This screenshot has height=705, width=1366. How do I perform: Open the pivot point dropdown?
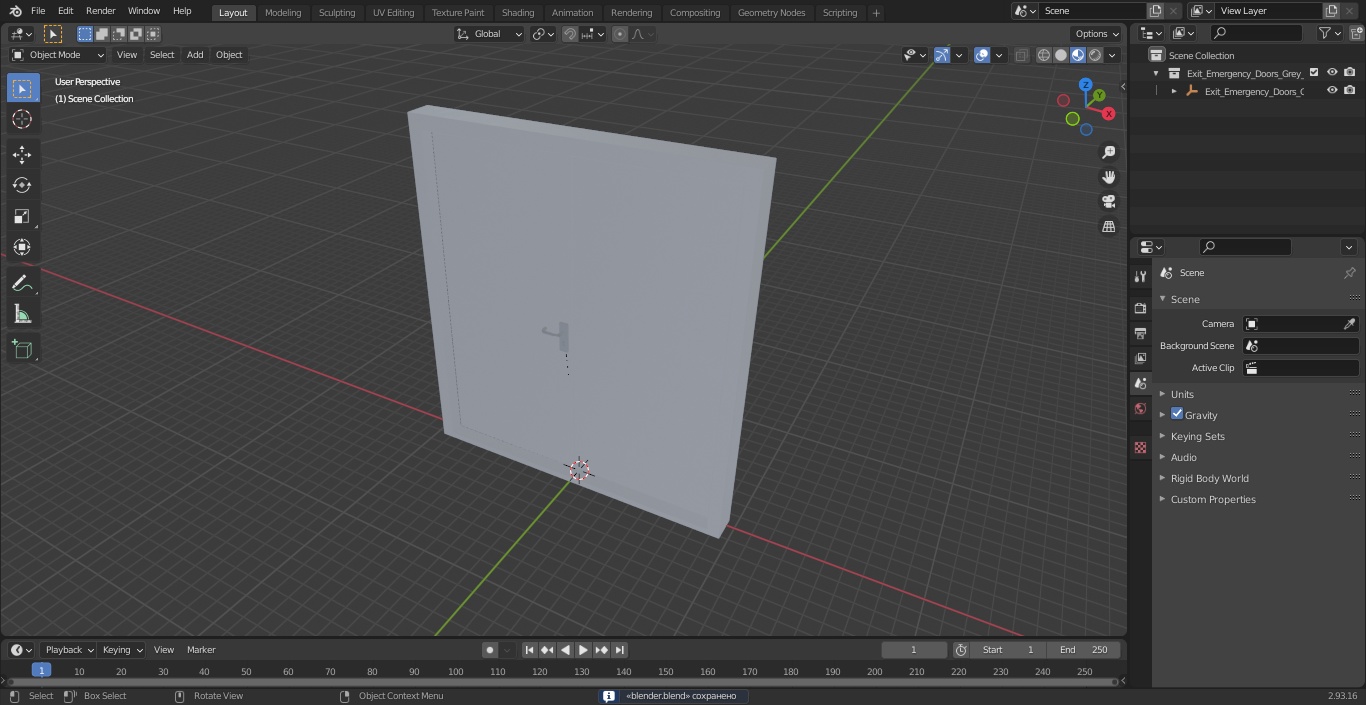coord(543,34)
